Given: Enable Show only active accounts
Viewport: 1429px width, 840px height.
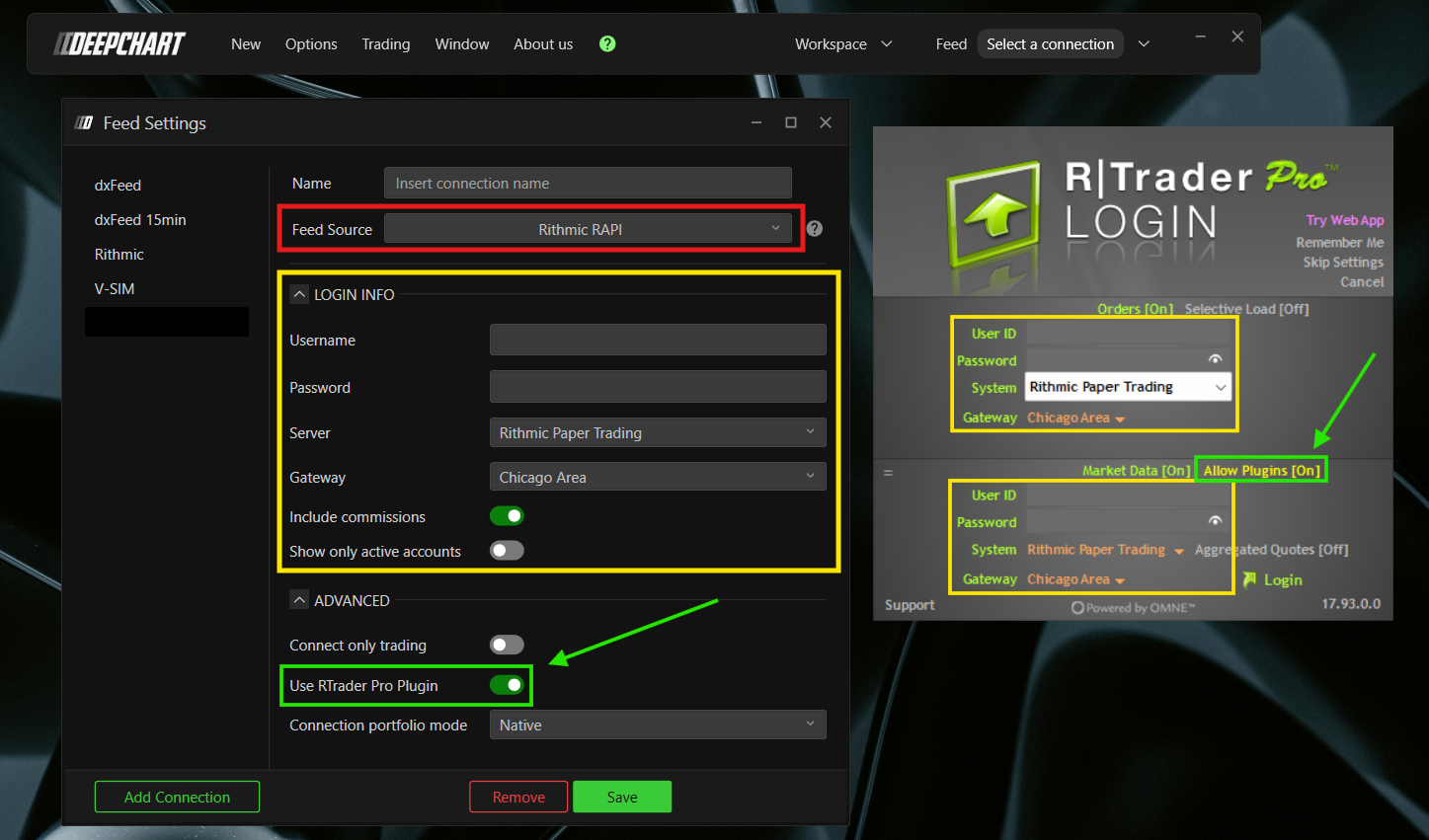Looking at the screenshot, I should click(x=507, y=551).
